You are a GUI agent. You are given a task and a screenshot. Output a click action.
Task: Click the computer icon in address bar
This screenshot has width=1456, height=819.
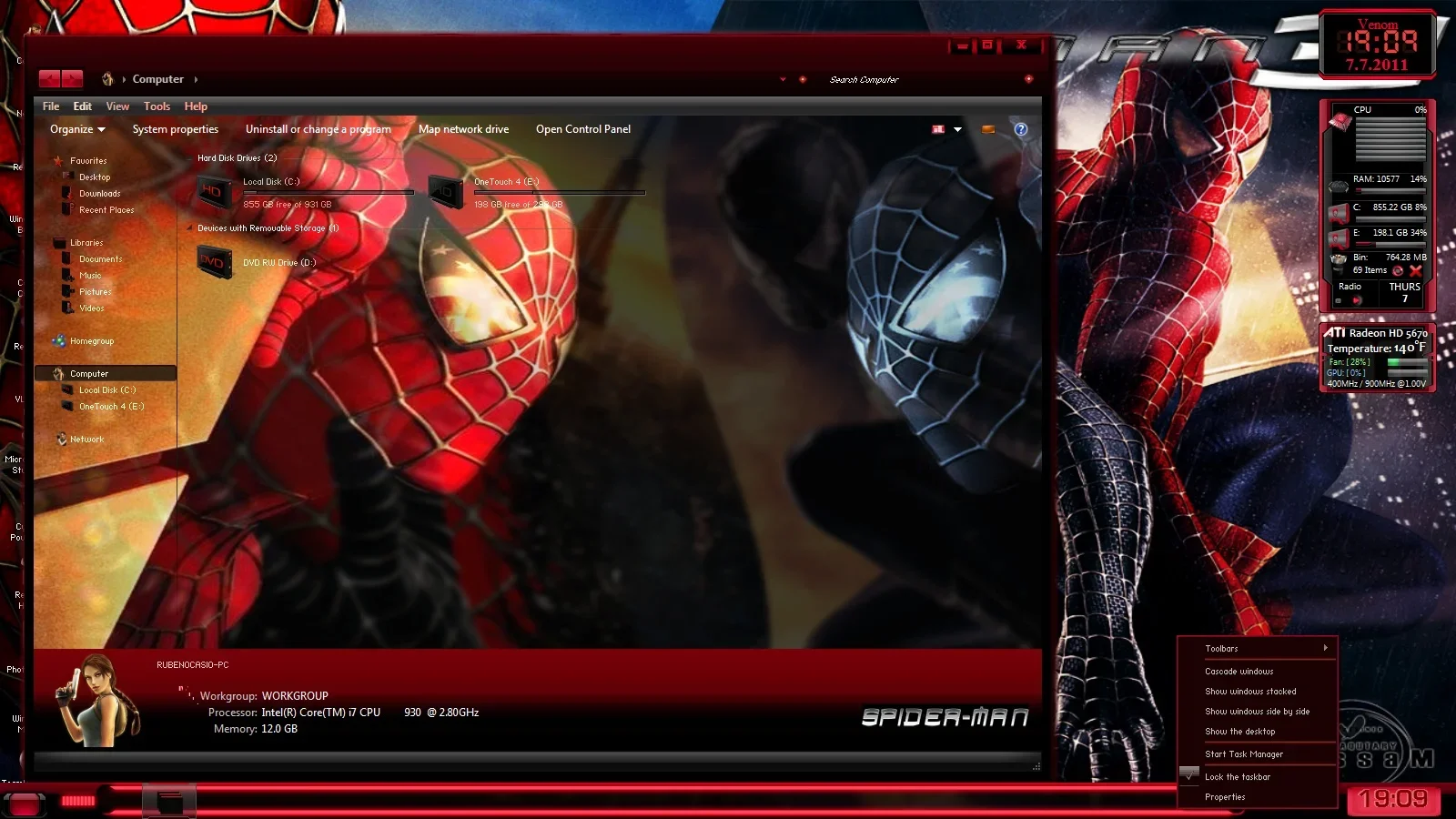[x=107, y=79]
